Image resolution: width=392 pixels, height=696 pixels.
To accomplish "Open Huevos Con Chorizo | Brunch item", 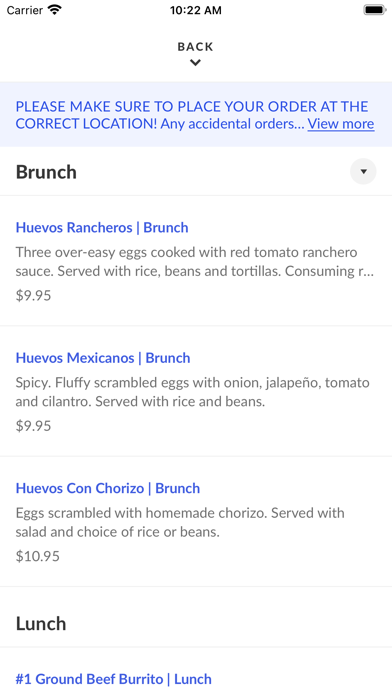I will point(108,488).
